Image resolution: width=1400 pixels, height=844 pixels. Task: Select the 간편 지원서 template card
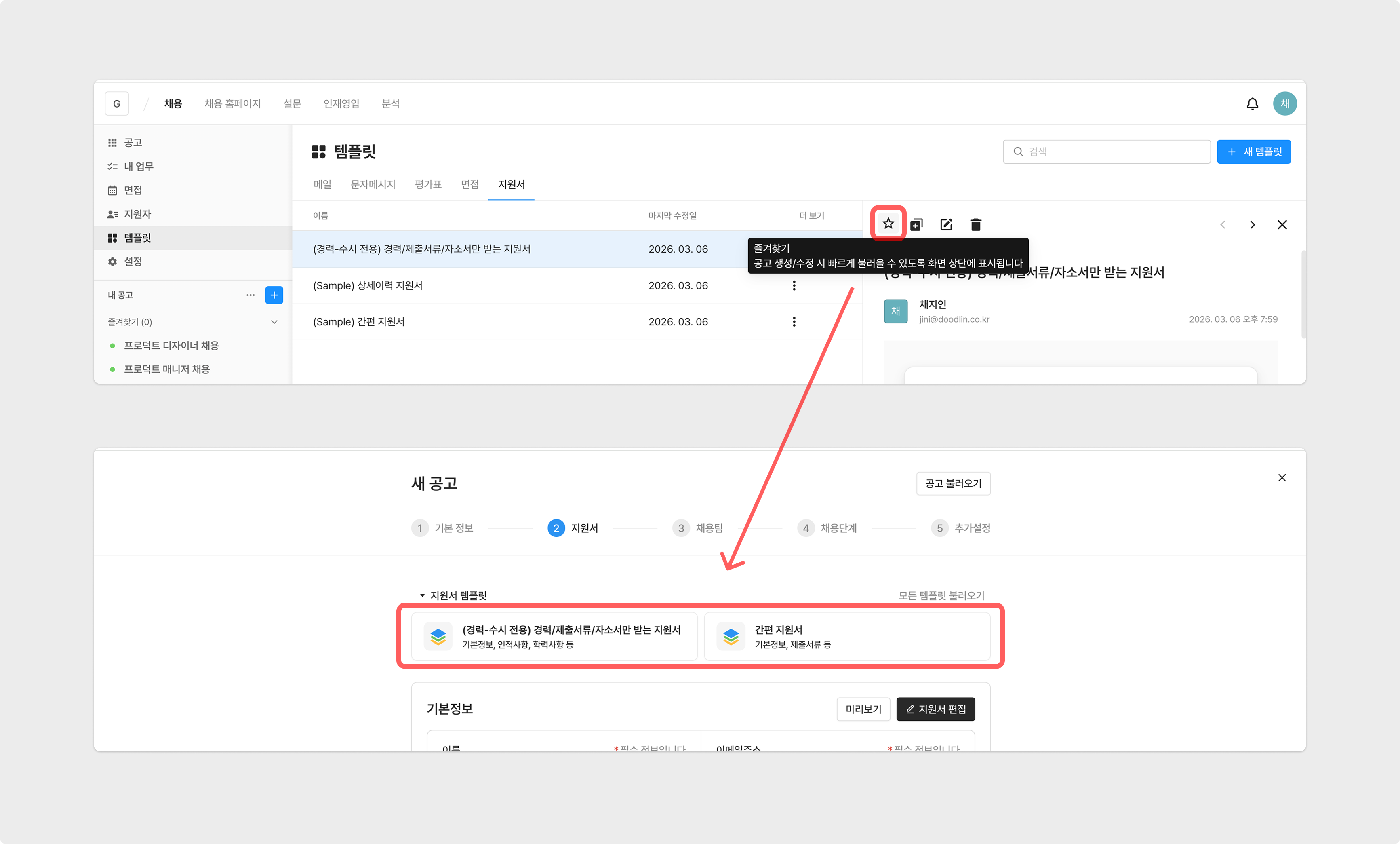[x=846, y=636]
